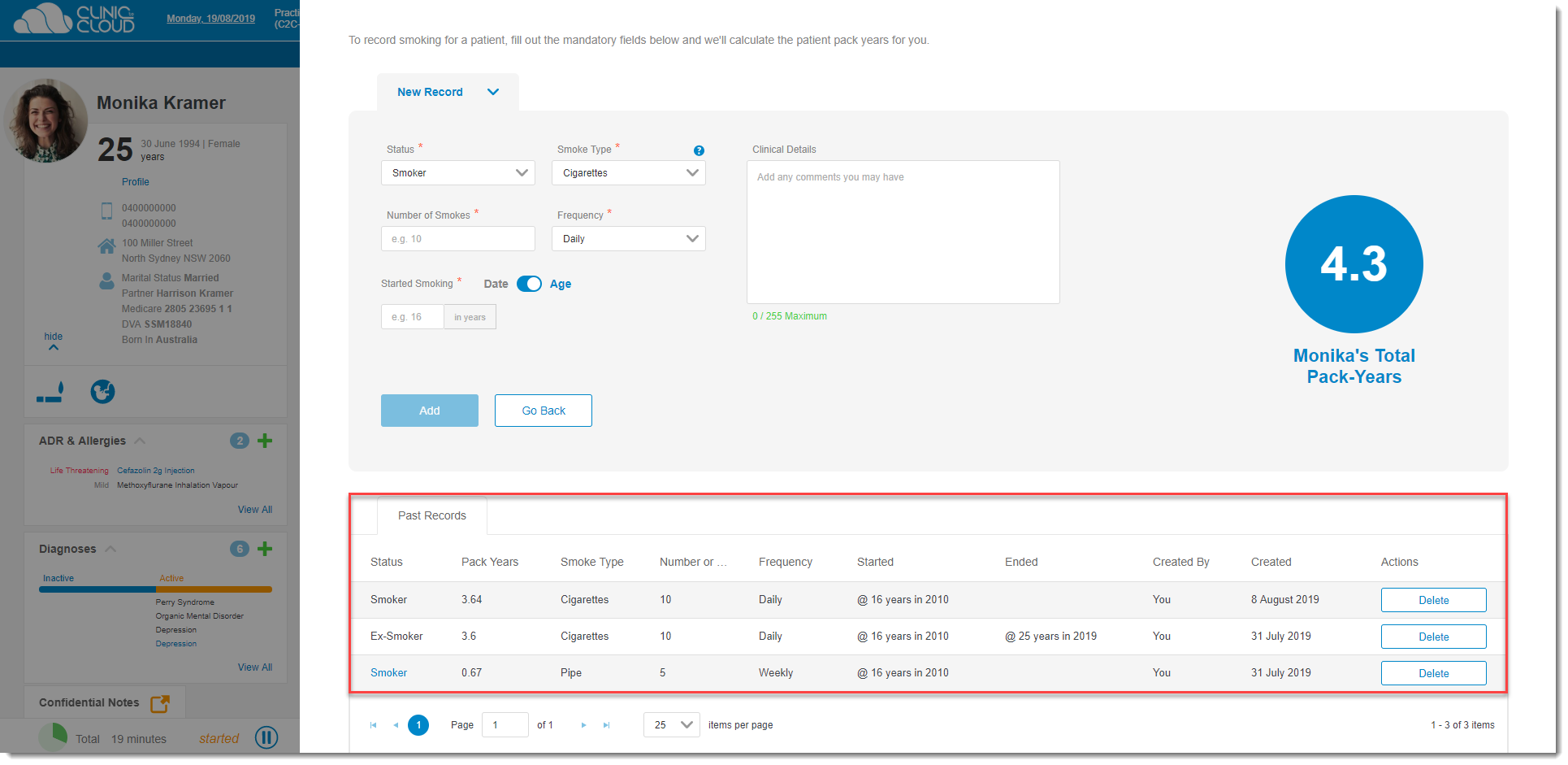Open the smoking record icon

[50, 392]
